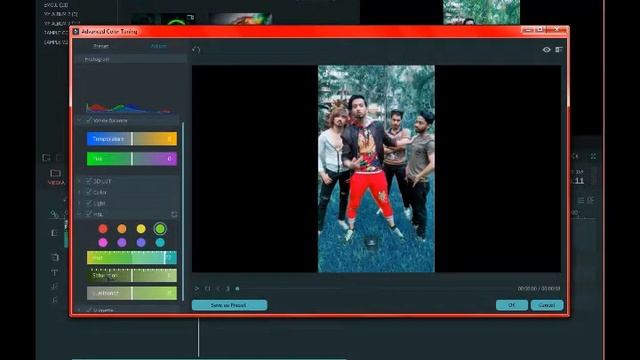
Task: Click the HSL Hue slider
Action: pos(132,258)
